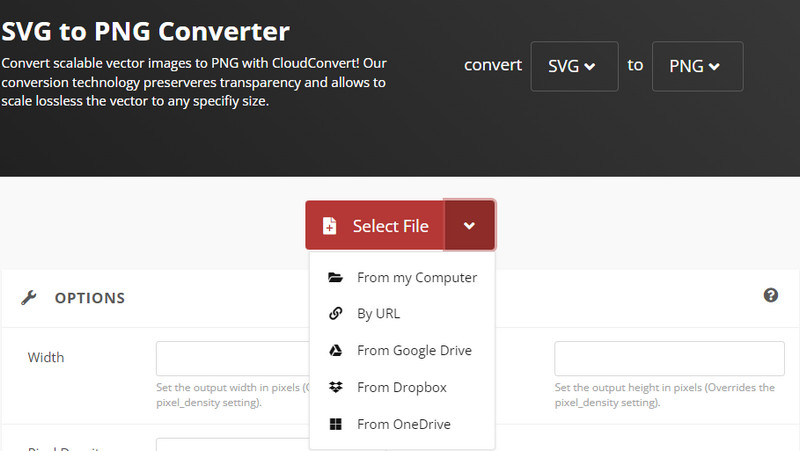The height and width of the screenshot is (451, 800).
Task: Open the PNG target format dropdown
Action: point(697,66)
